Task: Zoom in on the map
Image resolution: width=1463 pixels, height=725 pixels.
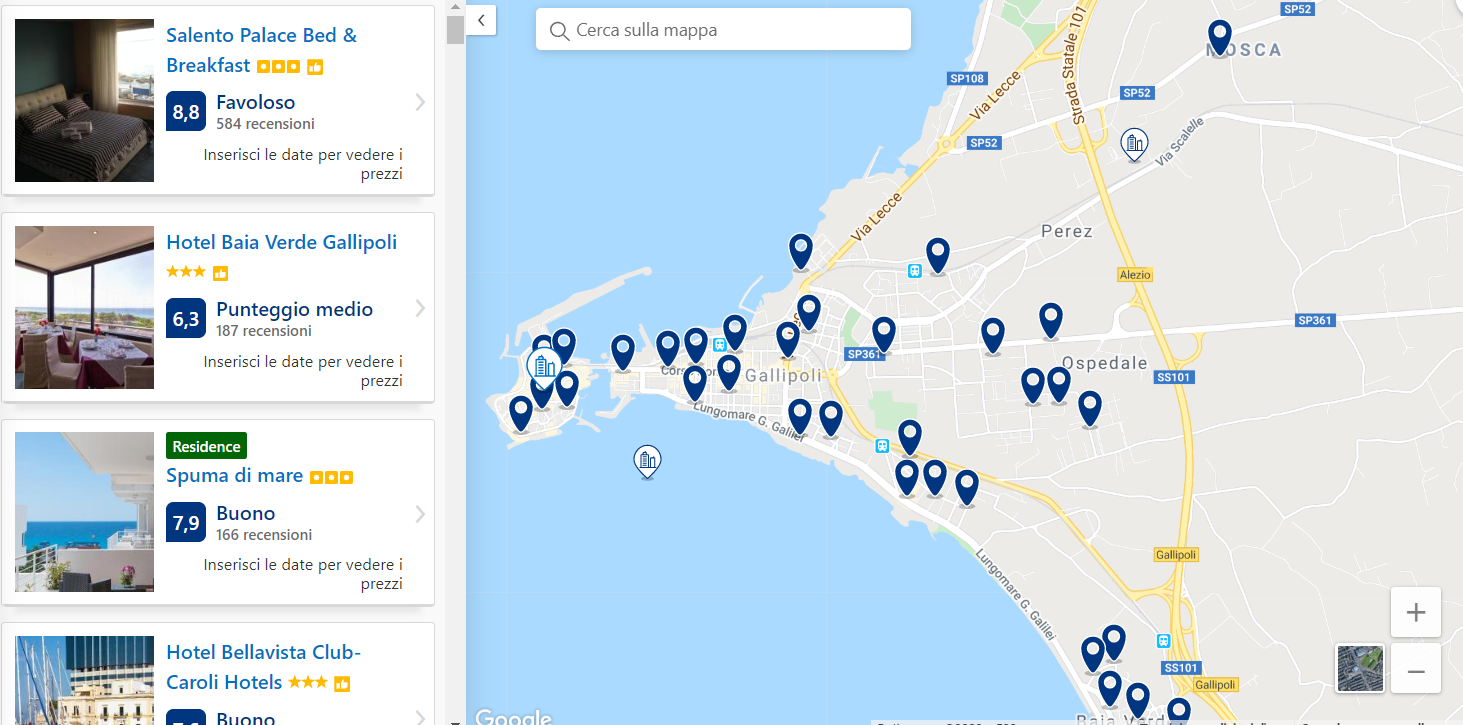Action: tap(1415, 612)
